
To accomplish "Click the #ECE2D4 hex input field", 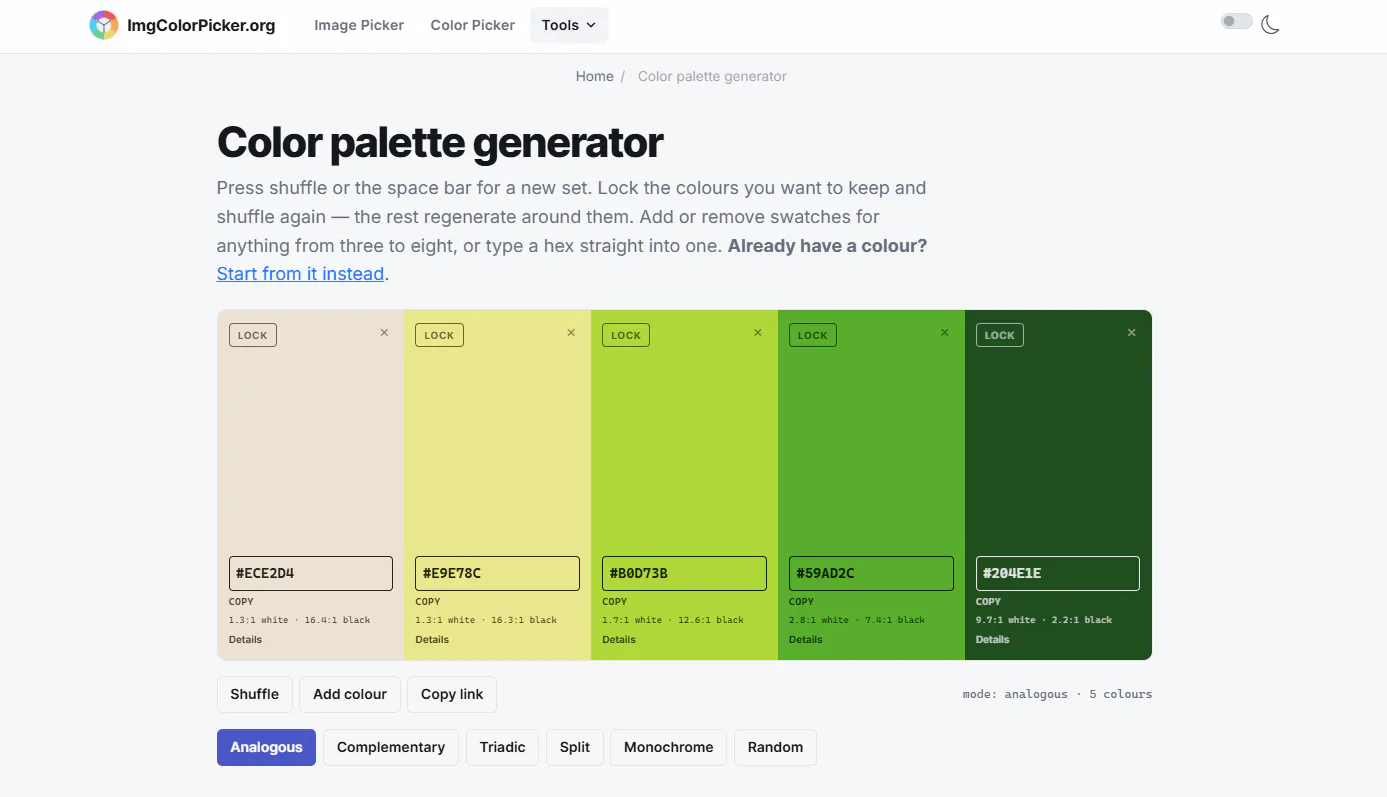I will click(311, 573).
